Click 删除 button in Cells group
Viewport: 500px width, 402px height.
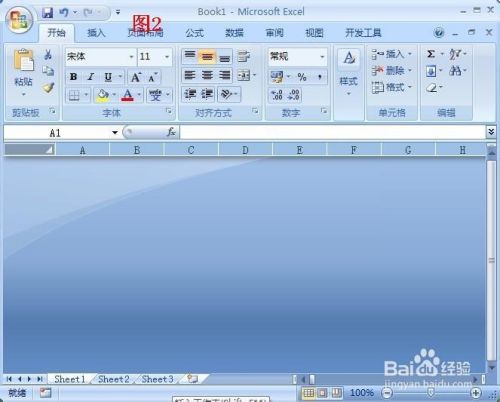pyautogui.click(x=392, y=70)
